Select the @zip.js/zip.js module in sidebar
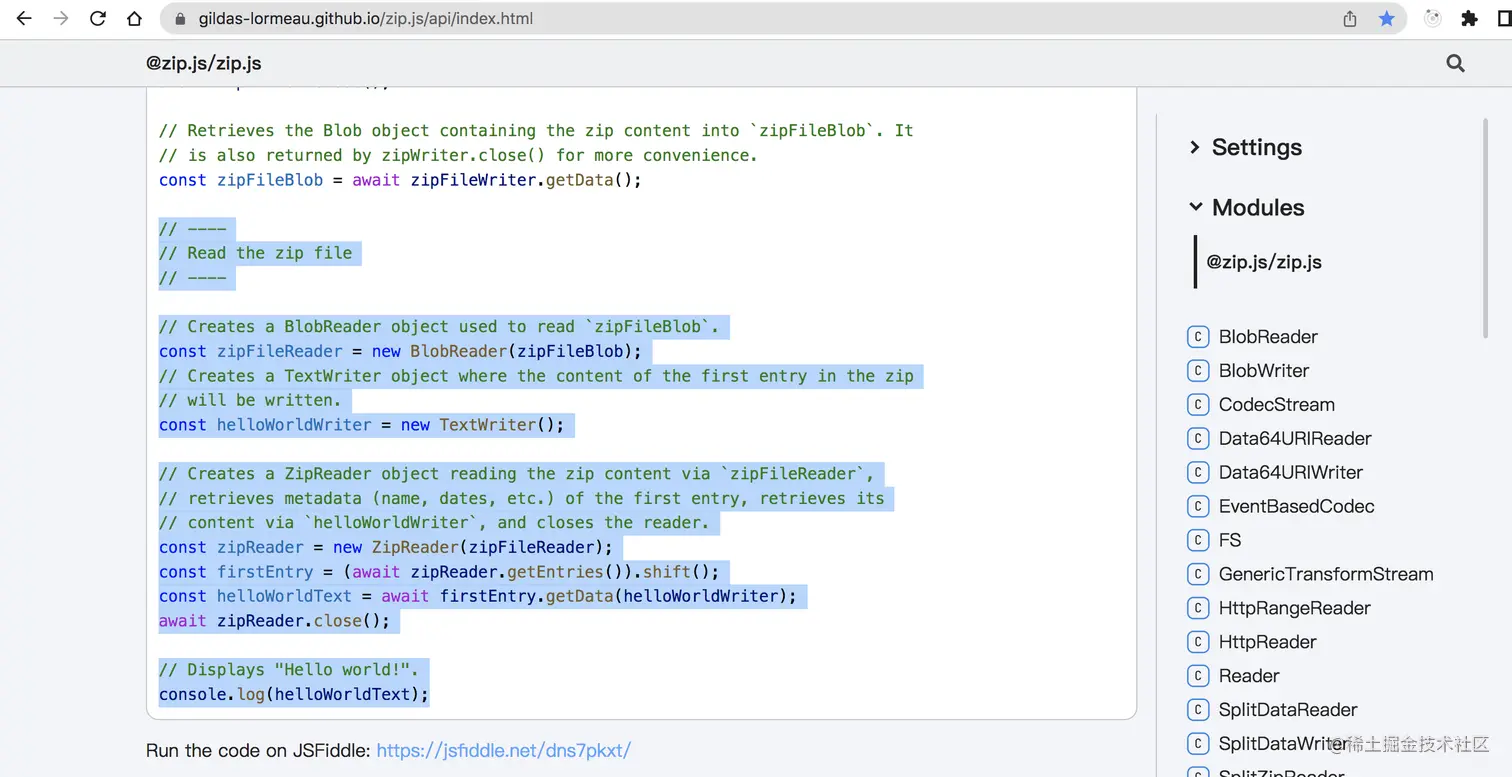1512x777 pixels. [x=1264, y=262]
